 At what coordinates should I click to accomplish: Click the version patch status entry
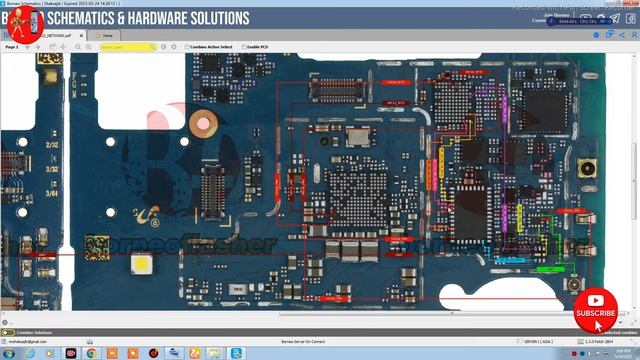pos(599,342)
